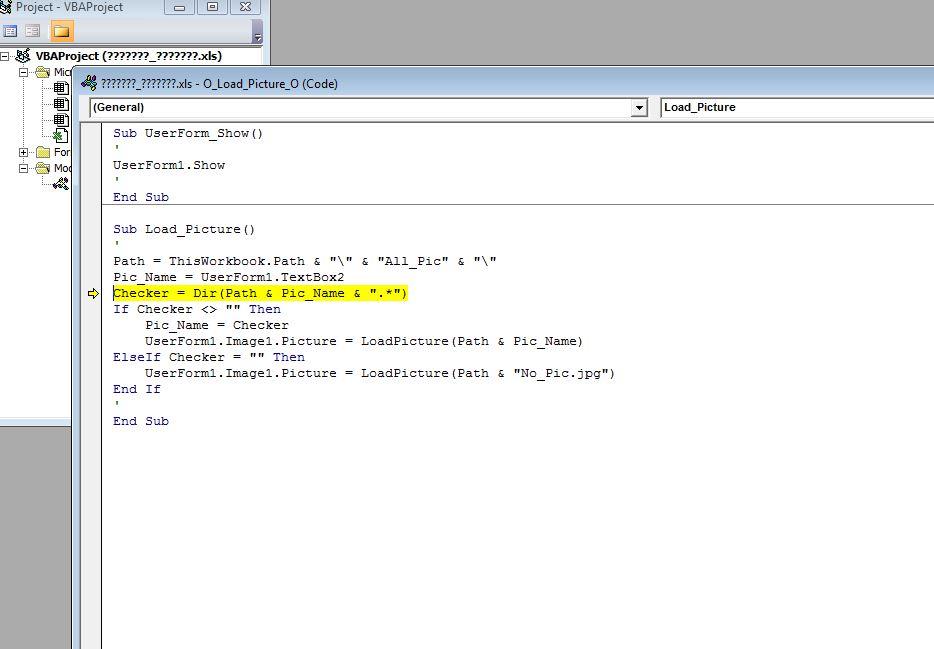
Task: Select the VBAProject (???????_???????.xls) tree label
Action: (x=129, y=56)
